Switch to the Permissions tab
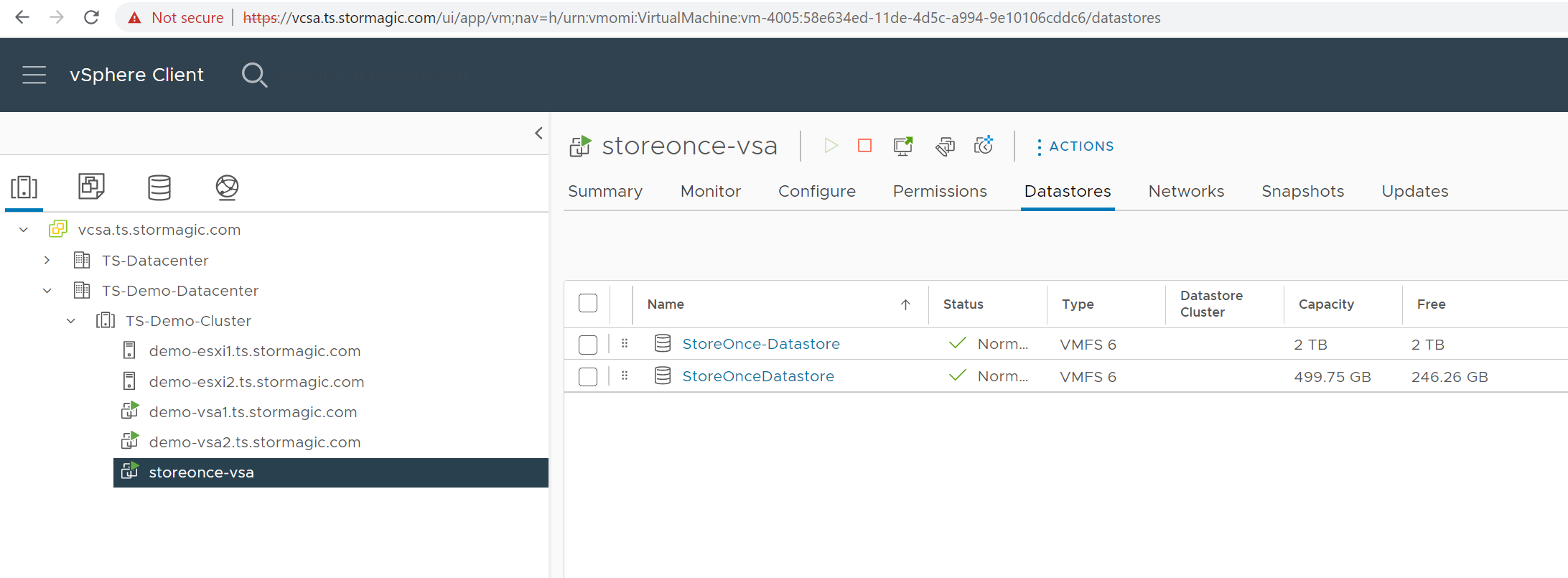Screen dimensions: 1568x578 tap(940, 191)
